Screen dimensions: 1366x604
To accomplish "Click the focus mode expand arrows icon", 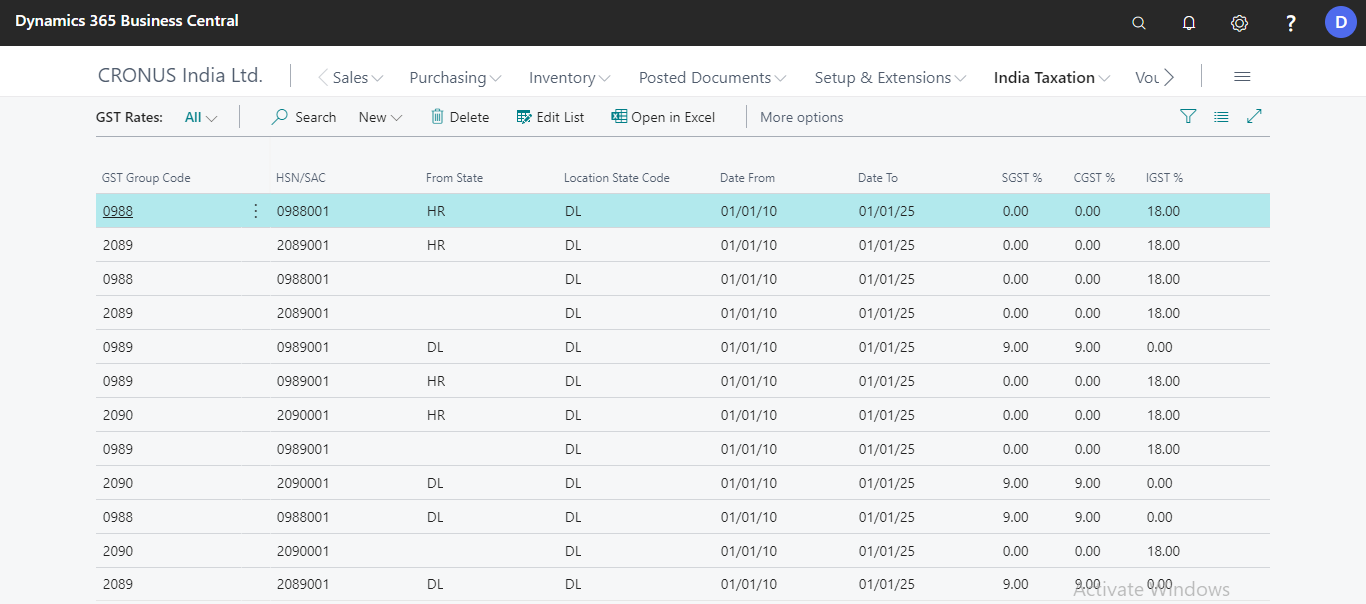I will click(1254, 116).
